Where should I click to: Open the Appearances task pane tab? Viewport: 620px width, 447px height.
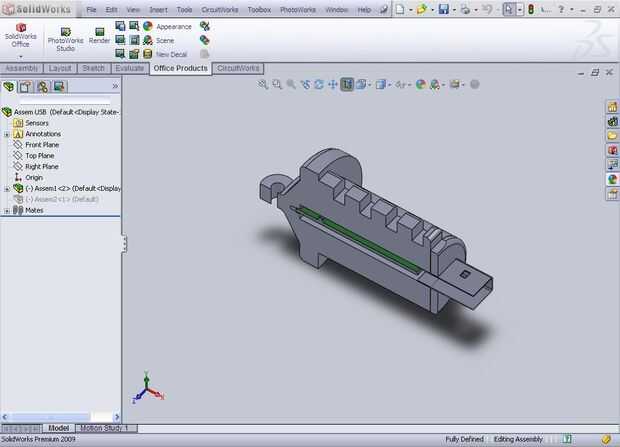612,179
